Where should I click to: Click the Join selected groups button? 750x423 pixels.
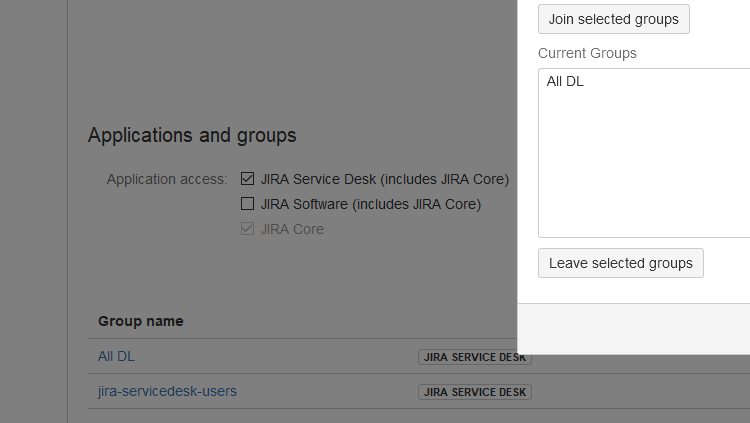click(614, 19)
